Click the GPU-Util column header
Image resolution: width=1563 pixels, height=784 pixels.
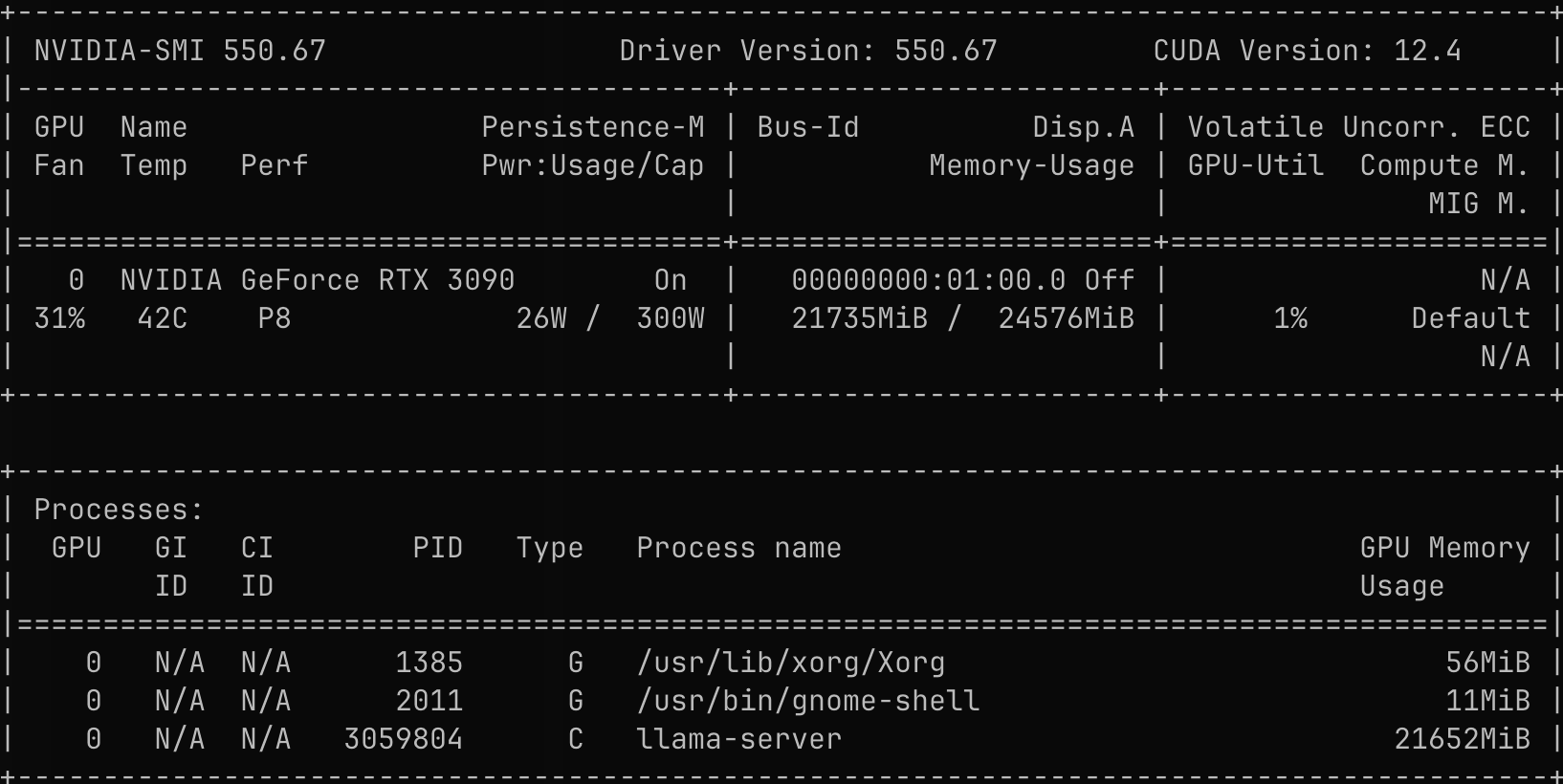(1255, 165)
